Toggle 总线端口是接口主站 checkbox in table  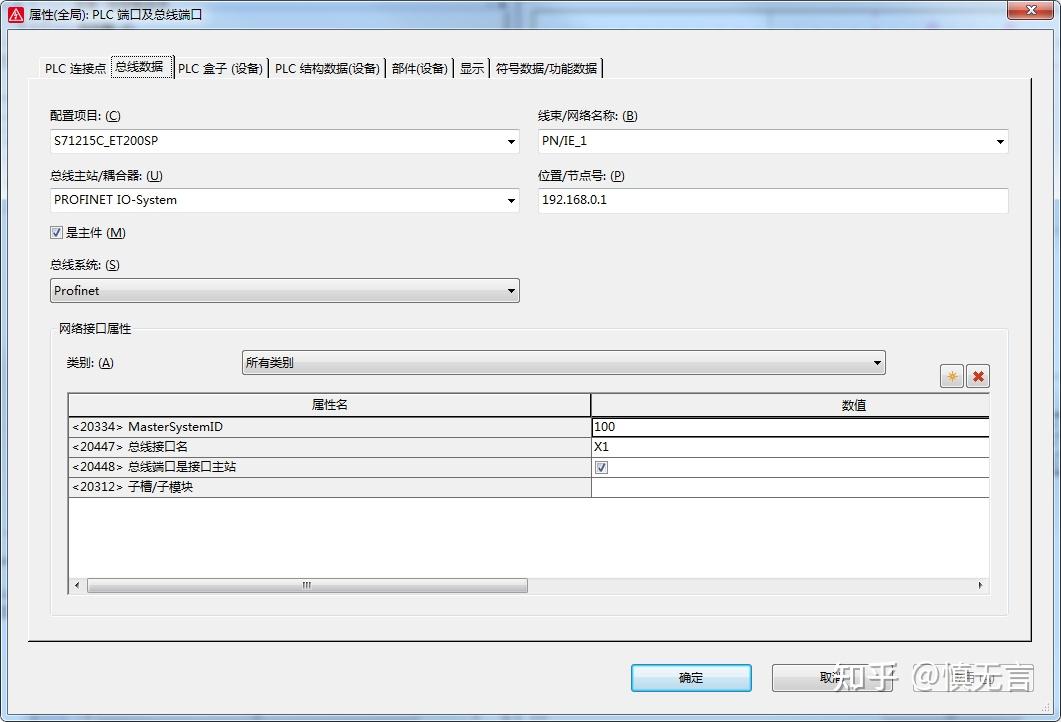coord(601,467)
